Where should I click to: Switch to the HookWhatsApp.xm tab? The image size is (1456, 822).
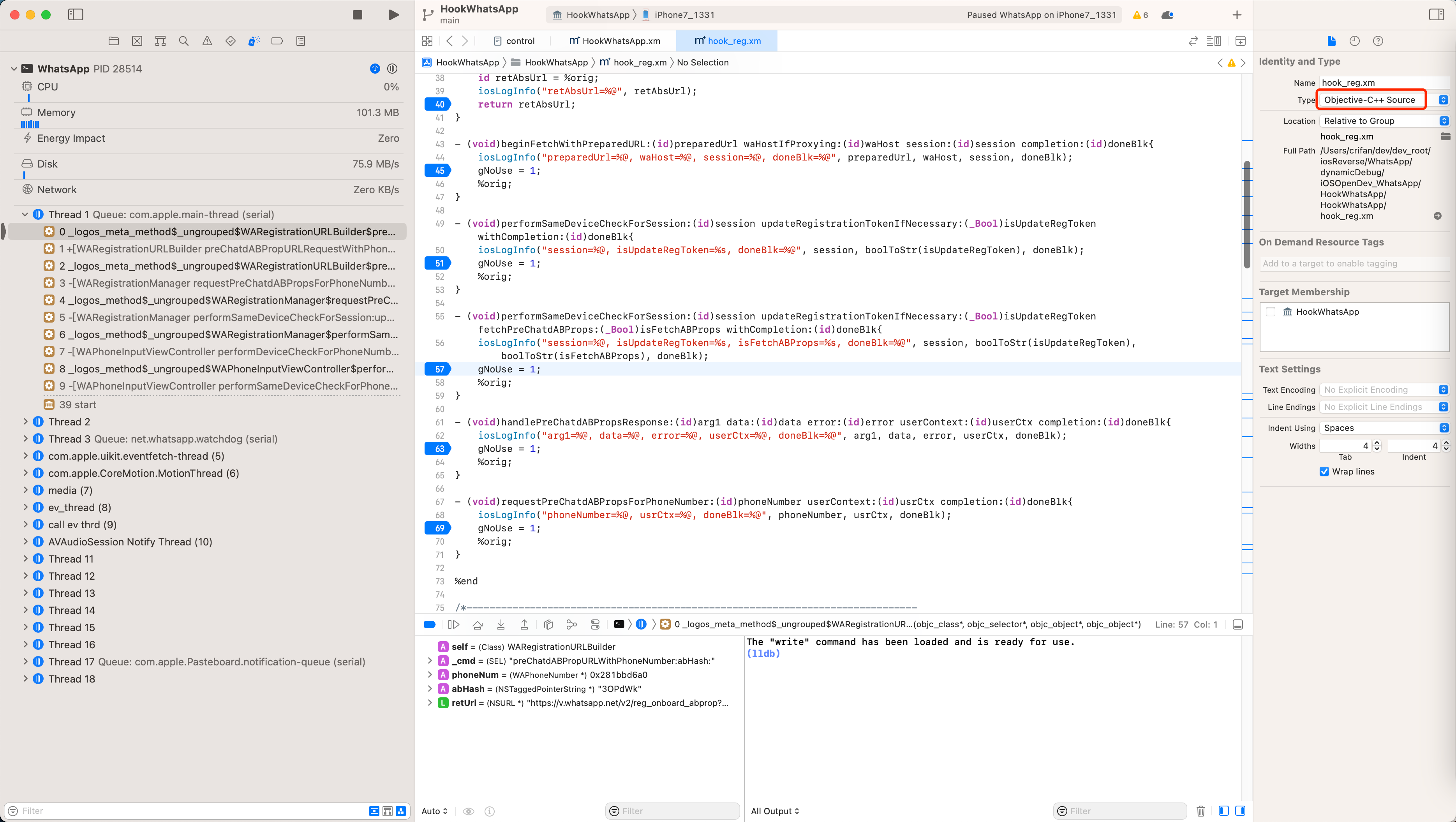(614, 41)
